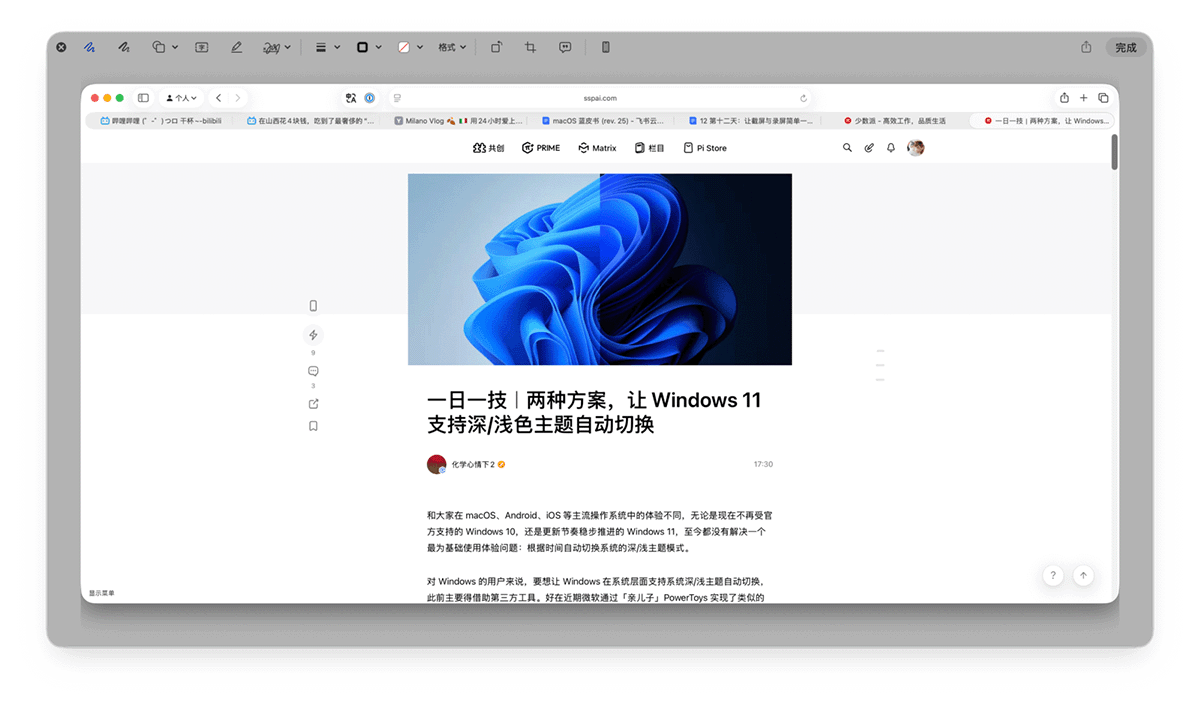Image resolution: width=1200 pixels, height=709 pixels.
Task: Toggle the article bookmark icon
Action: [313, 426]
